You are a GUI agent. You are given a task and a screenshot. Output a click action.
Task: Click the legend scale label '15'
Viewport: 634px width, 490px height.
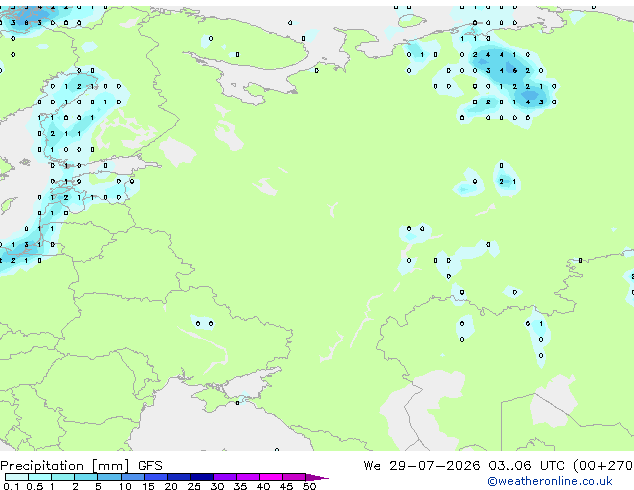(148, 486)
